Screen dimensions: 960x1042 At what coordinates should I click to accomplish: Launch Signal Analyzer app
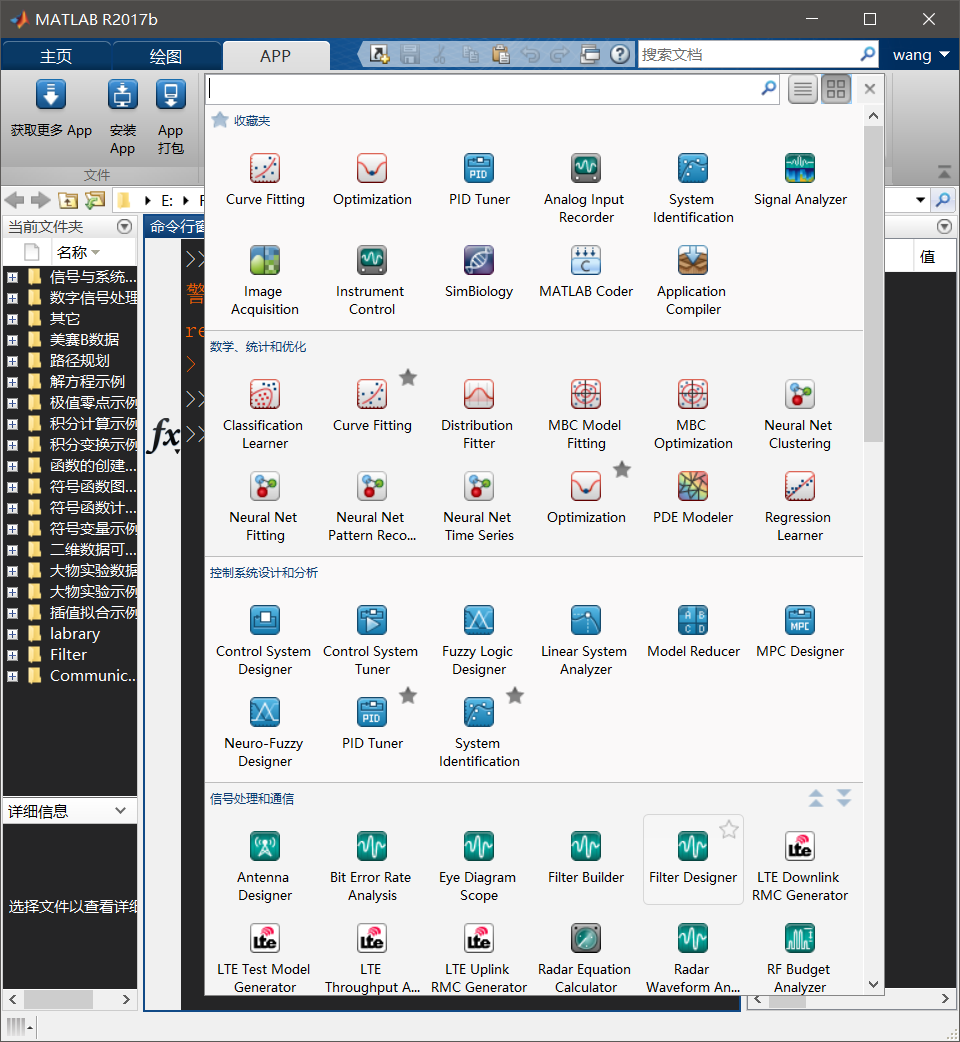(x=800, y=179)
